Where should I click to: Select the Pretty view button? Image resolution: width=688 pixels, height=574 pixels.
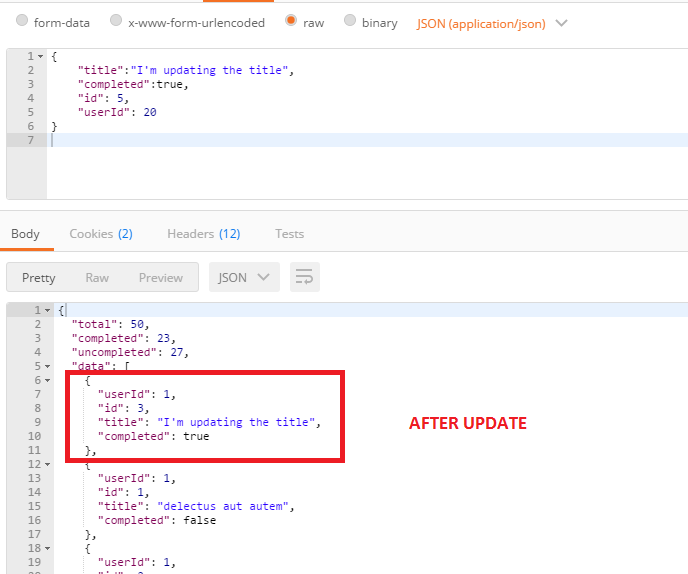point(39,278)
